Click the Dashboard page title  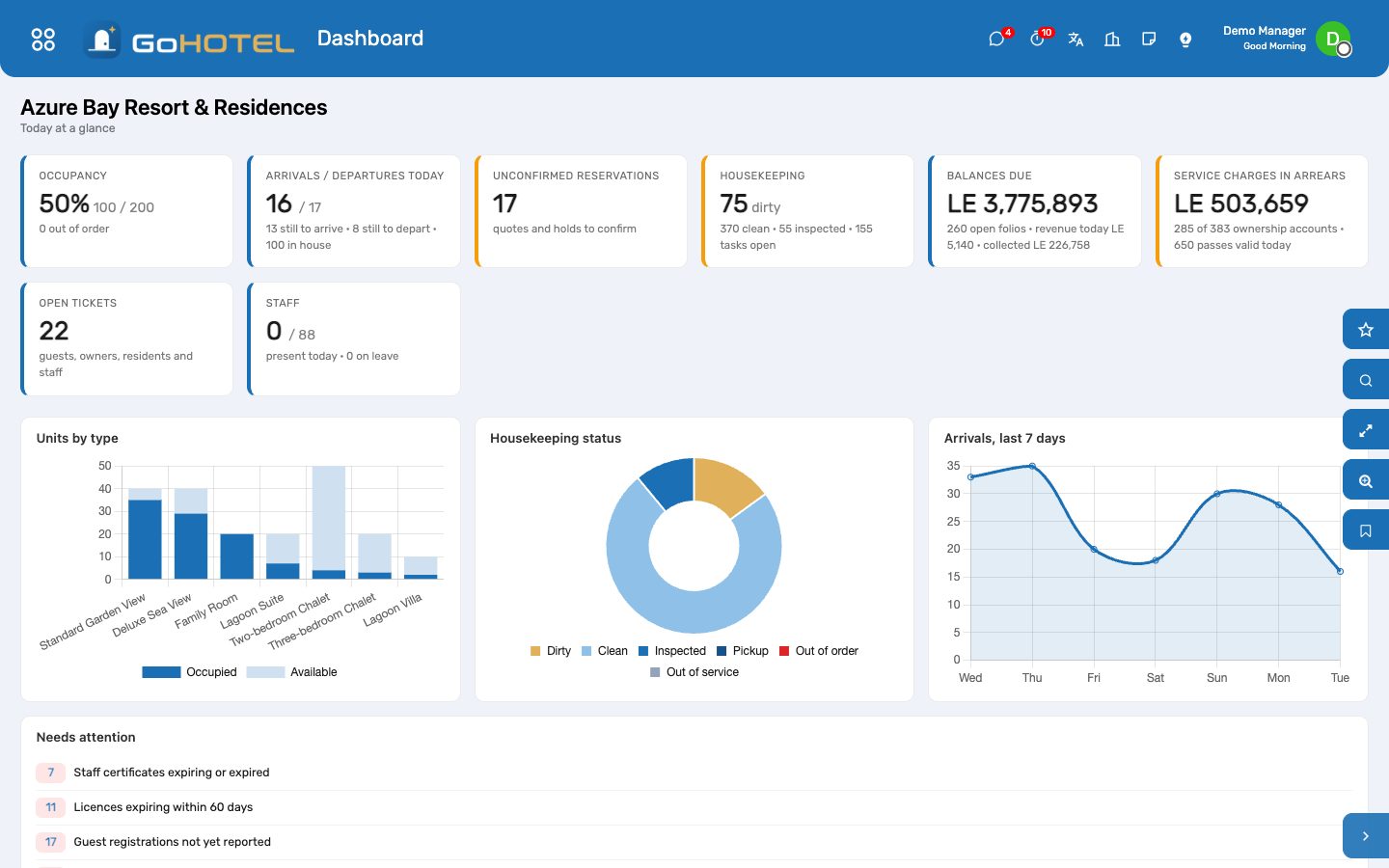click(370, 39)
